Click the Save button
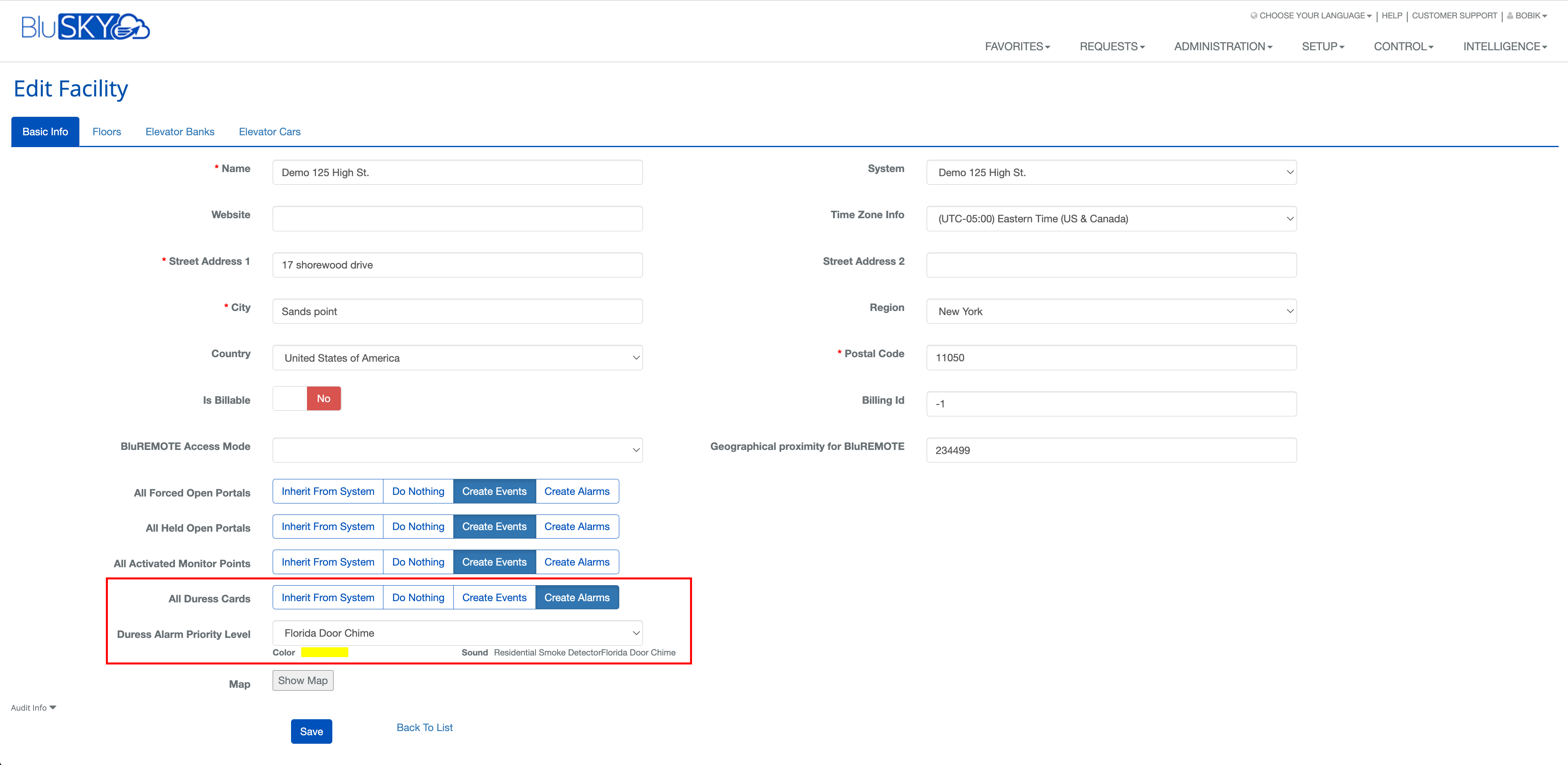This screenshot has height=765, width=1568. coord(311,731)
